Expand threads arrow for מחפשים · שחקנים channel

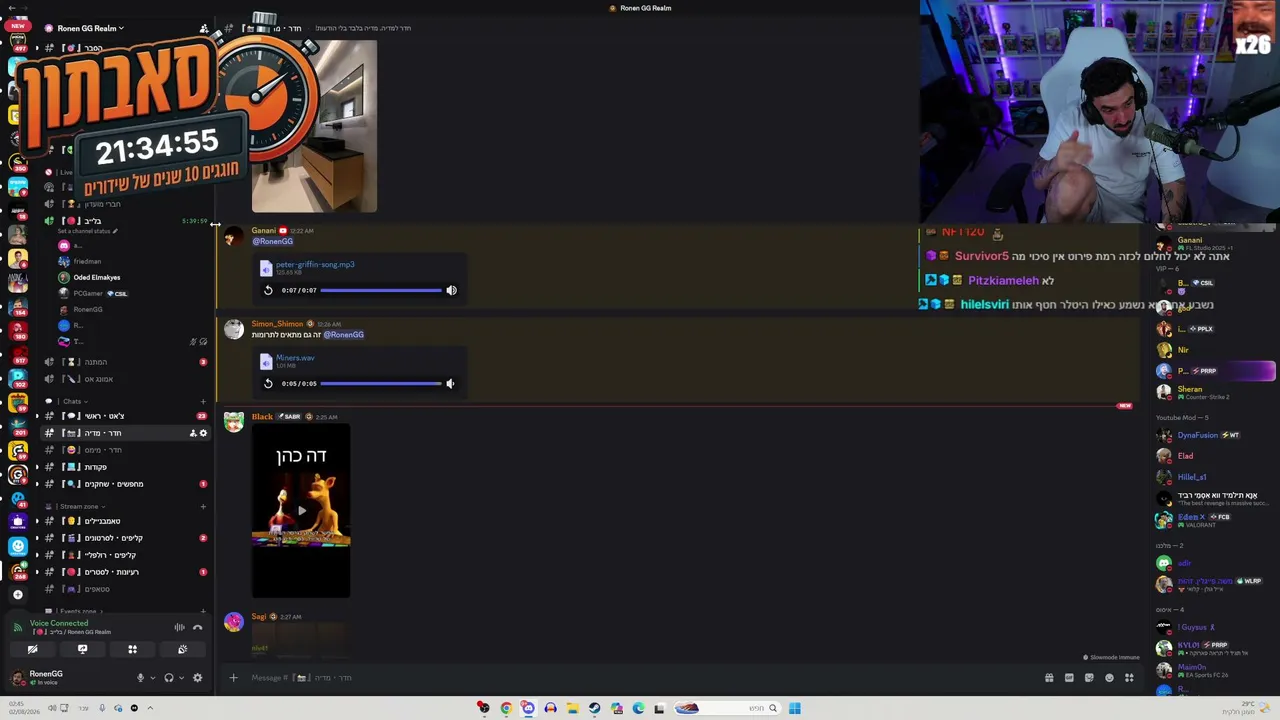pyautogui.click(x=37, y=484)
